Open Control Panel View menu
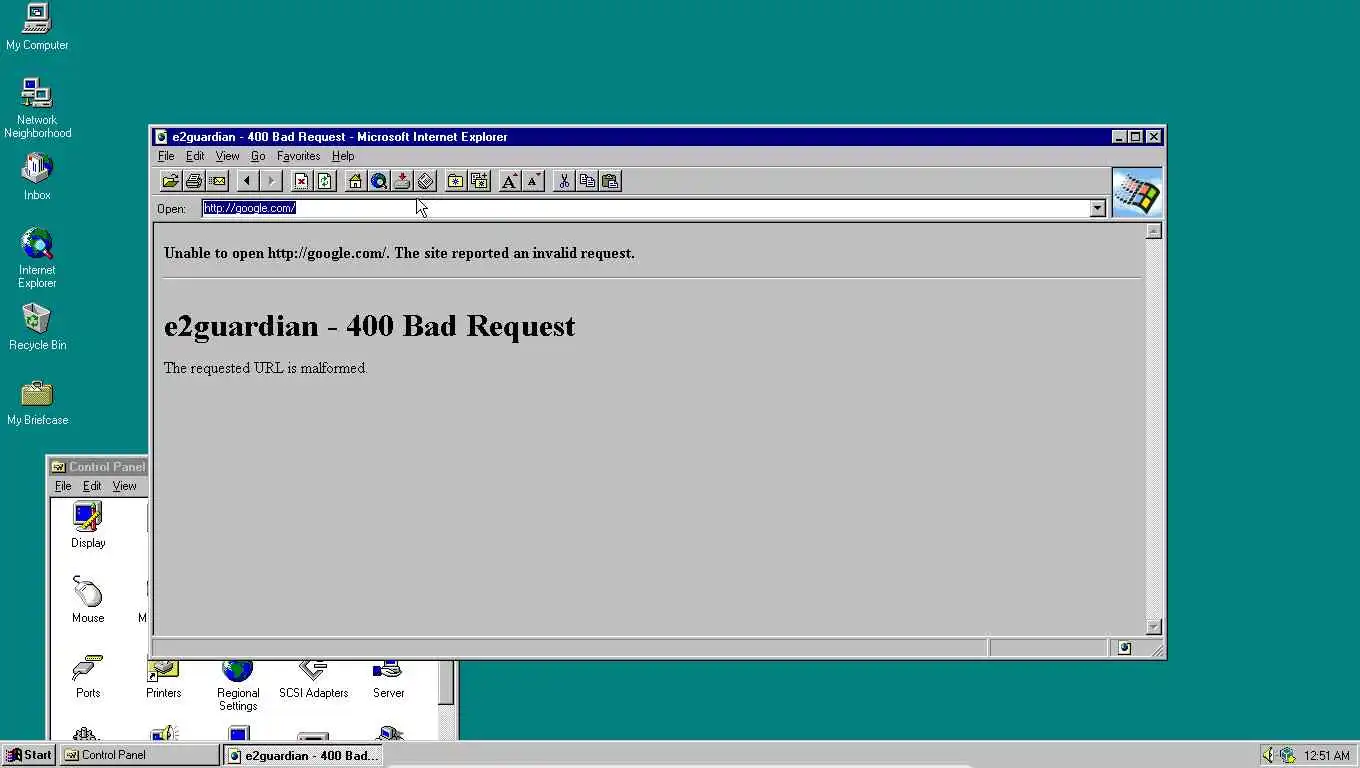 [x=124, y=486]
